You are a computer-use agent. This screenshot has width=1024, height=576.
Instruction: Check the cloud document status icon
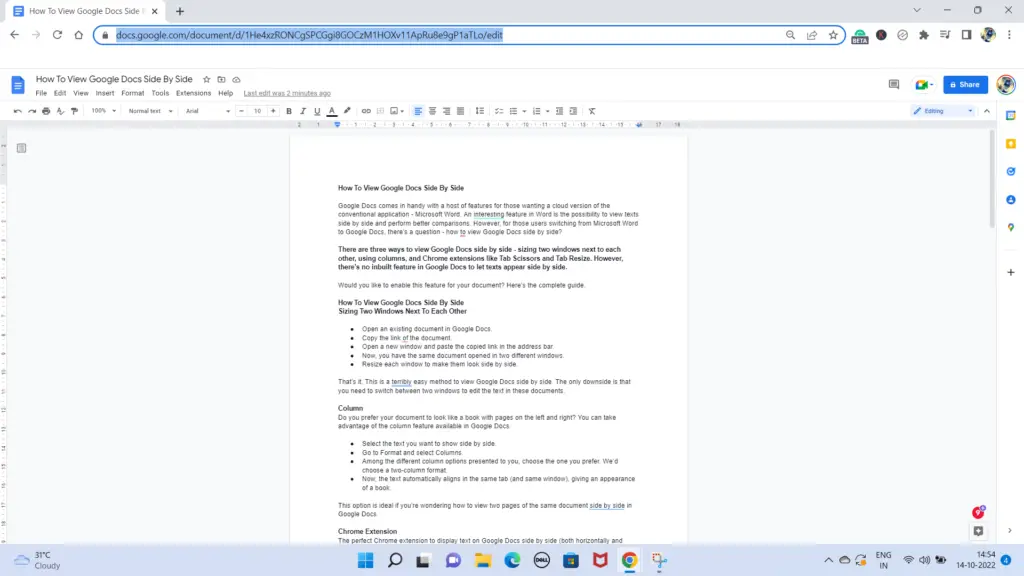[x=236, y=80]
